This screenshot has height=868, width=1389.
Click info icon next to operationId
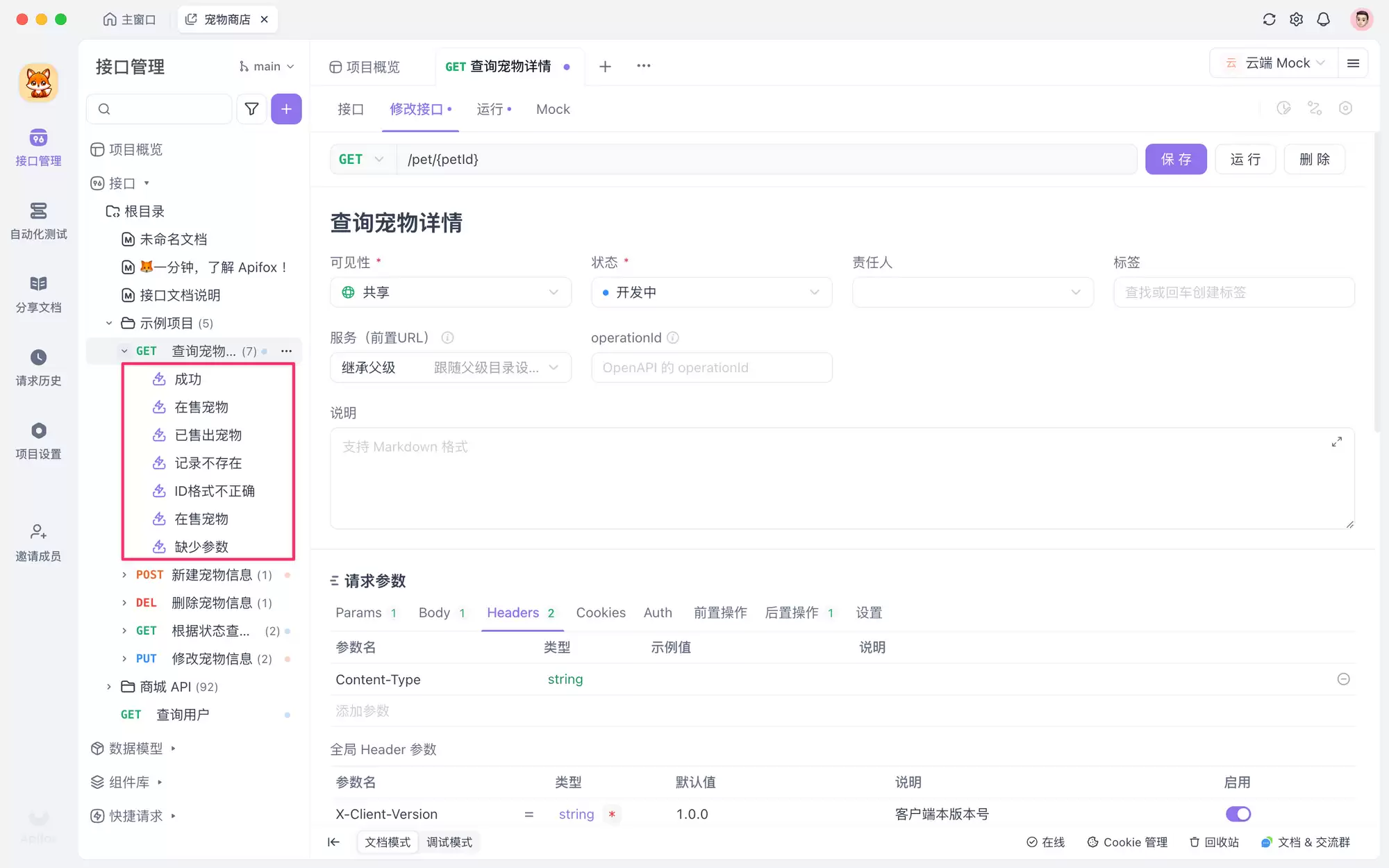point(673,337)
